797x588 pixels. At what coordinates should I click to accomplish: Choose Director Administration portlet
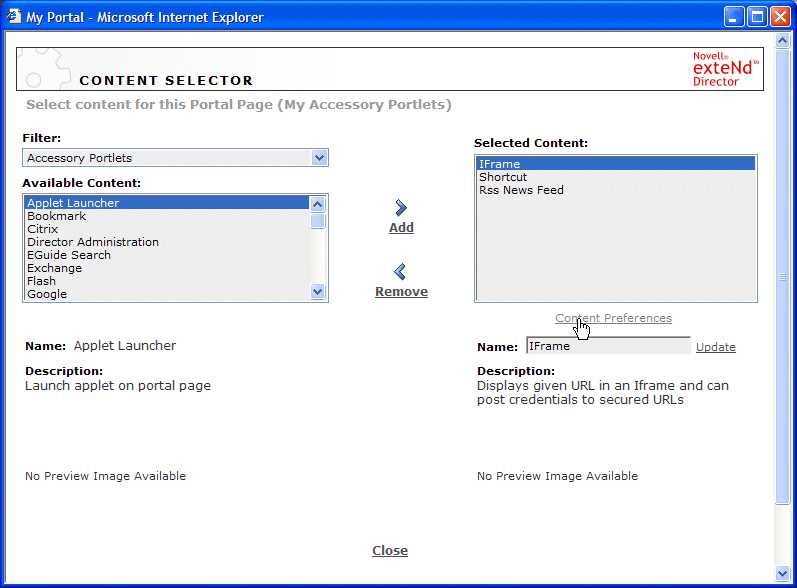point(93,242)
